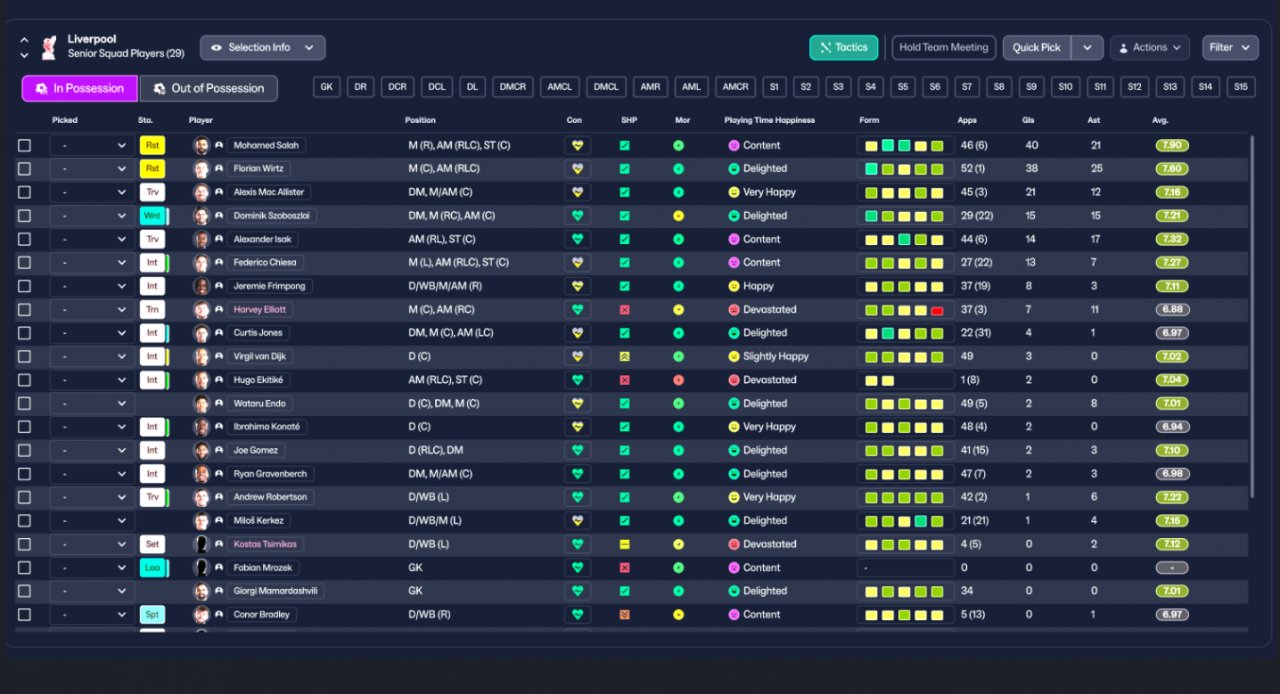Open Dominik Szoboszlai's Picked position dropdown
The width and height of the screenshot is (1280, 694).
[92, 216]
